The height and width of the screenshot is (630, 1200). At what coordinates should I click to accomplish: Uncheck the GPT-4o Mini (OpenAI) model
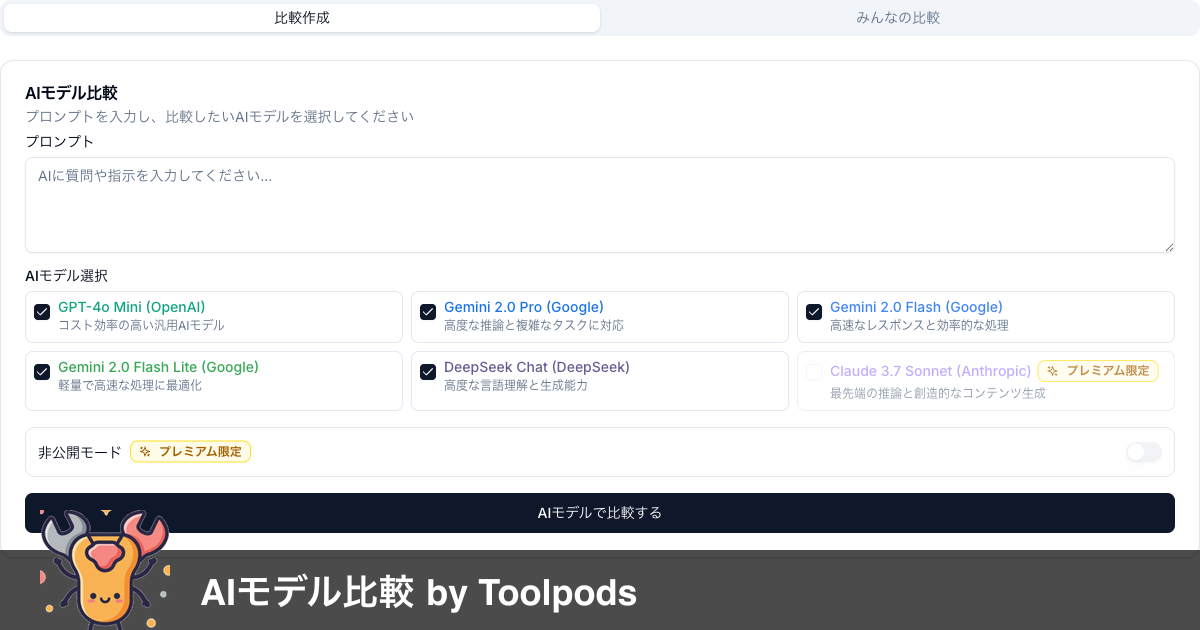click(42, 312)
